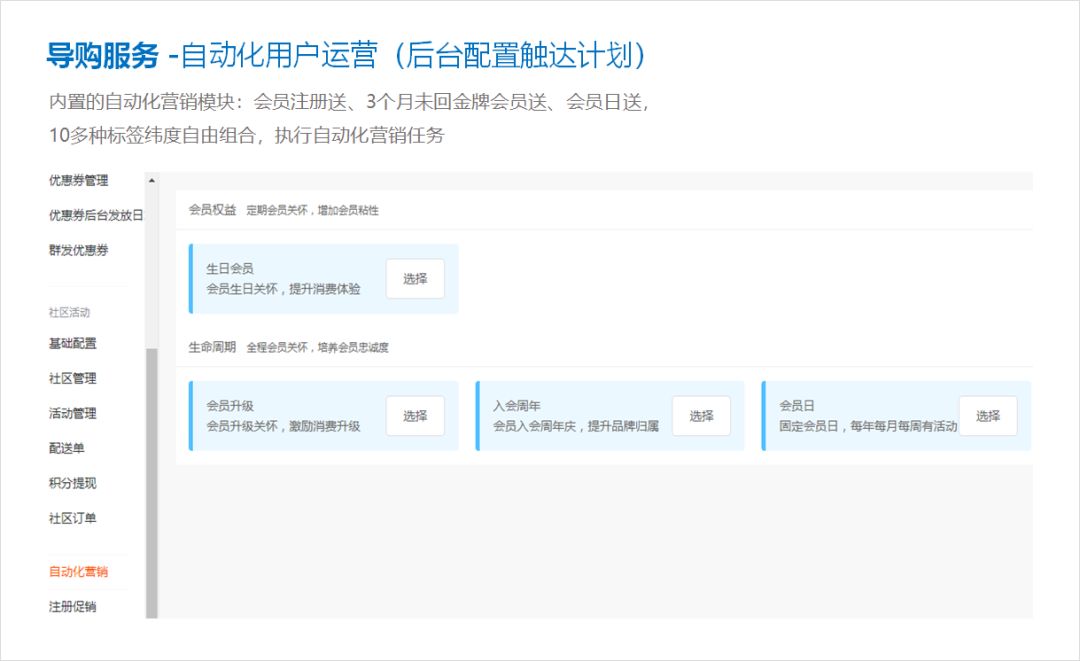Click text 全程会员关怀，培养会员忠诚度

[x=318, y=347]
